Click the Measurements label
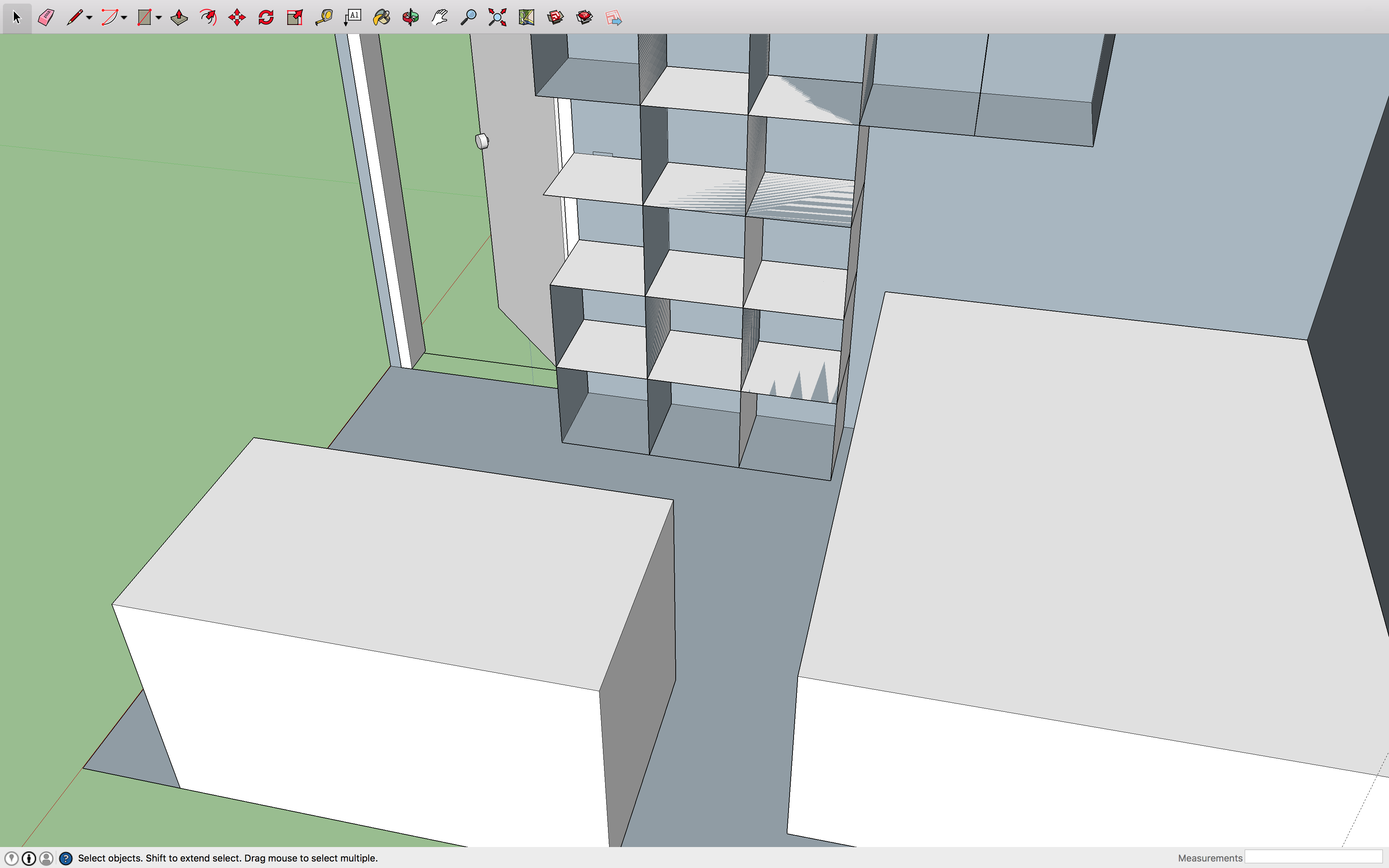The width and height of the screenshot is (1389, 868). pos(1210,858)
